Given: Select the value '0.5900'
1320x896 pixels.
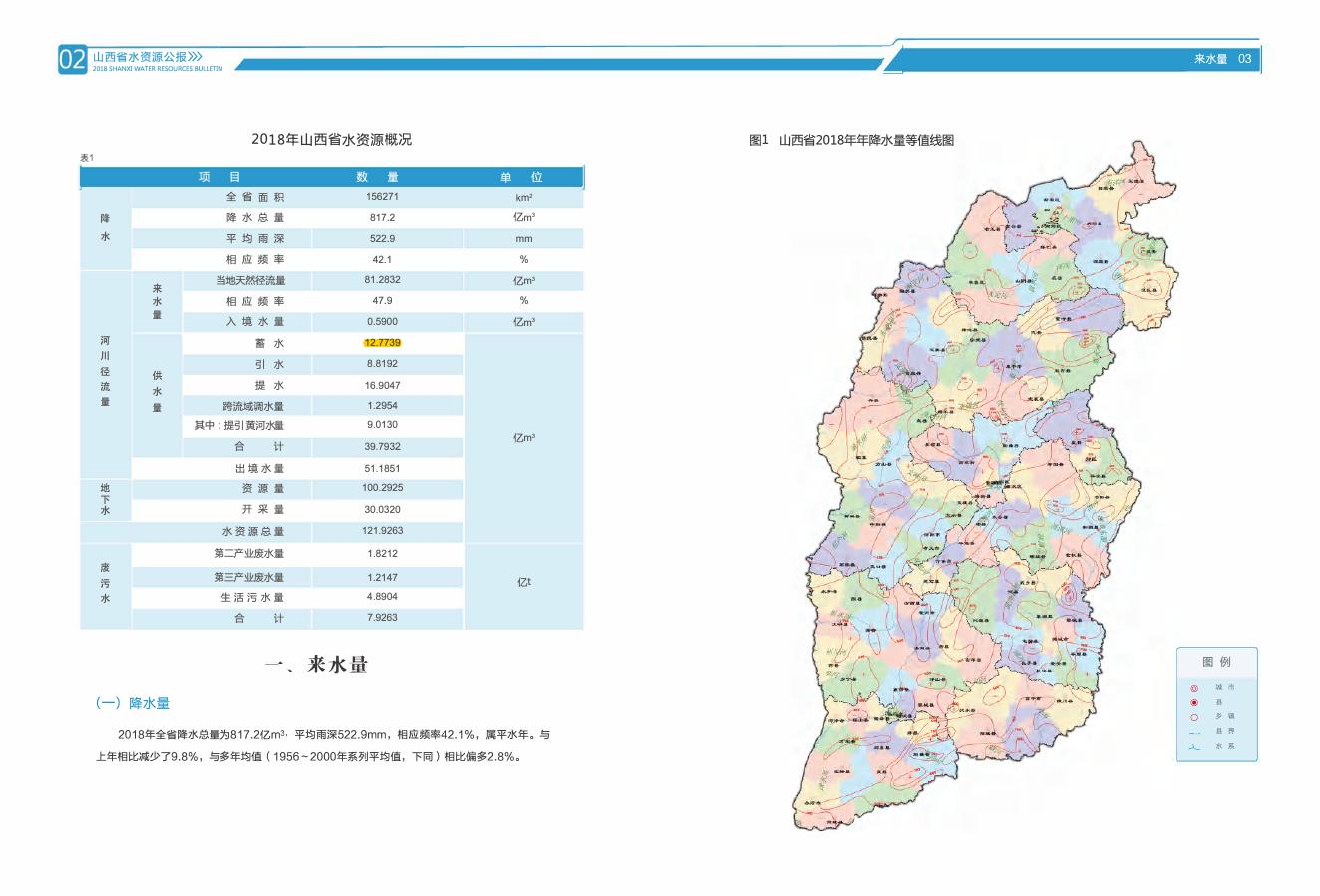Looking at the screenshot, I should pyautogui.click(x=382, y=322).
